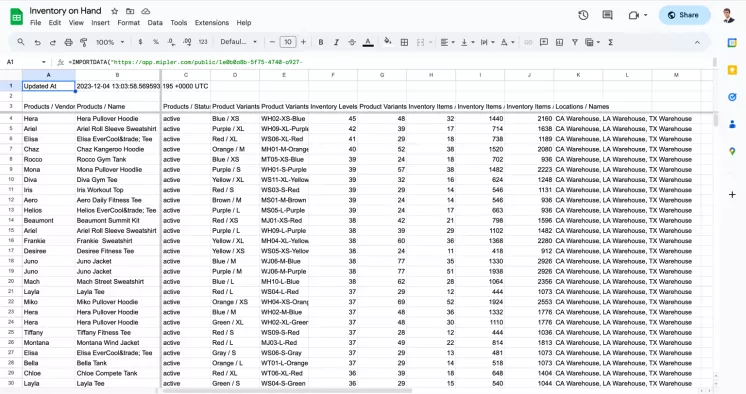
Task: Open vertical align dropdown
Action: pos(468,42)
